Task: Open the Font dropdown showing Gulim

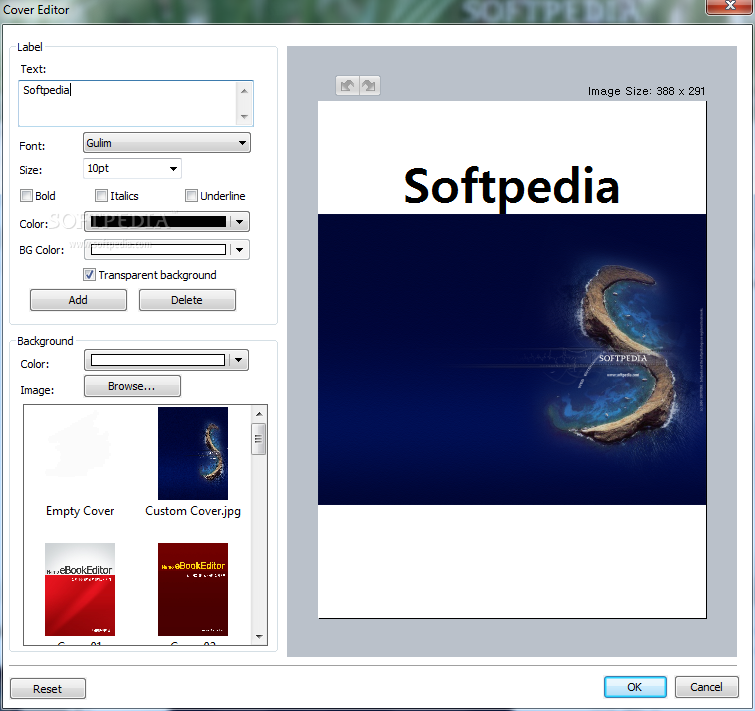Action: point(167,143)
